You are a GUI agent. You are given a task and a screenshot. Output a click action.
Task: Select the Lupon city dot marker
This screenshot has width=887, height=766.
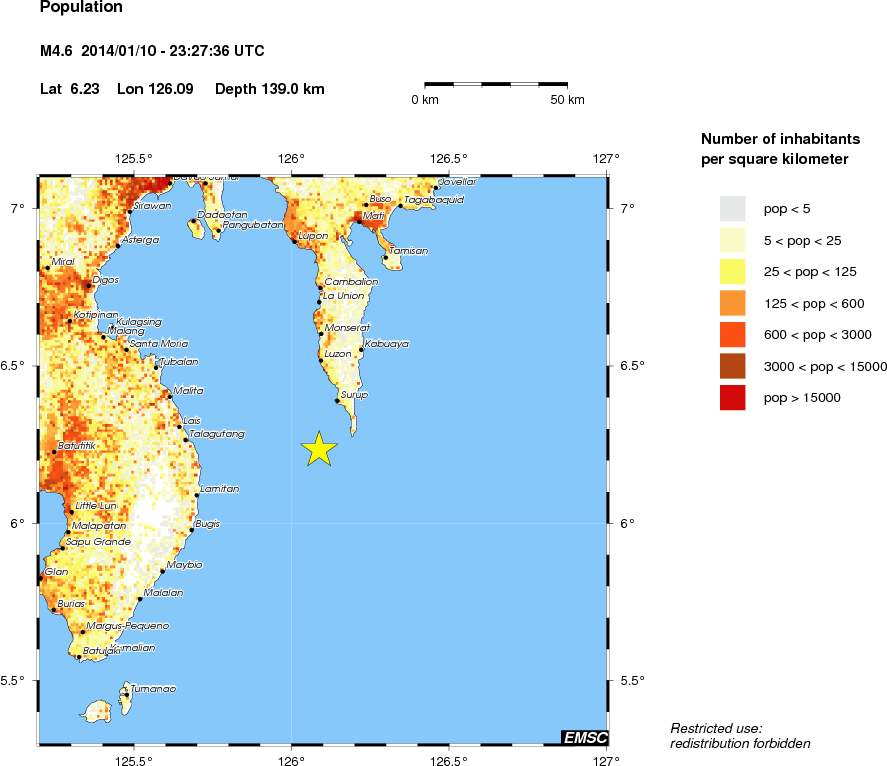[294, 241]
